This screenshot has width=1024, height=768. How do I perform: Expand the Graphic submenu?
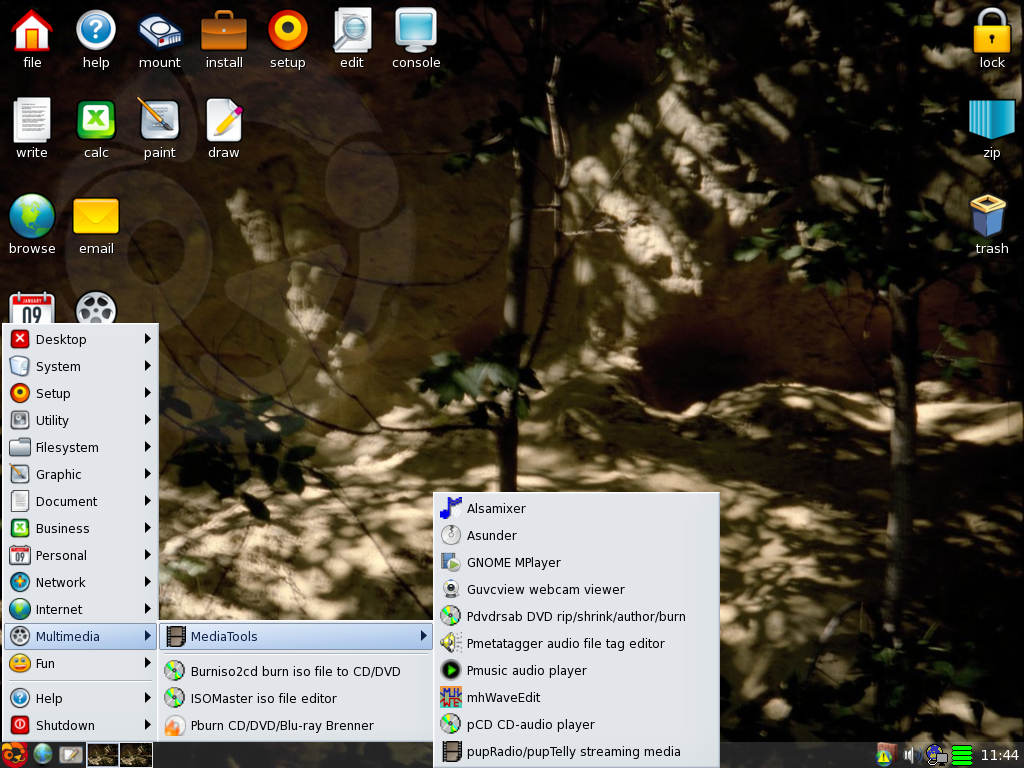click(80, 474)
